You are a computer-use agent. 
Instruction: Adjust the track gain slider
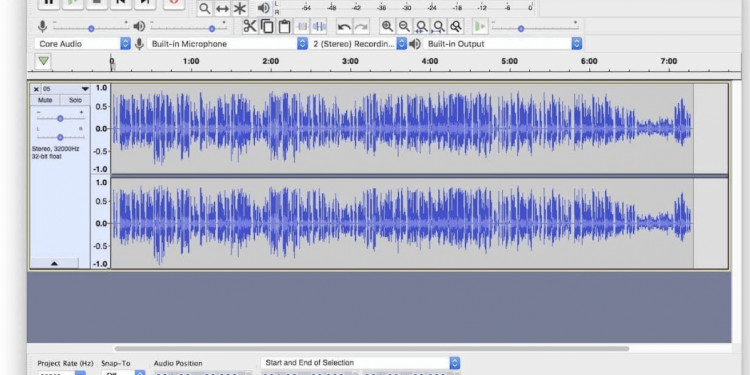click(x=60, y=118)
